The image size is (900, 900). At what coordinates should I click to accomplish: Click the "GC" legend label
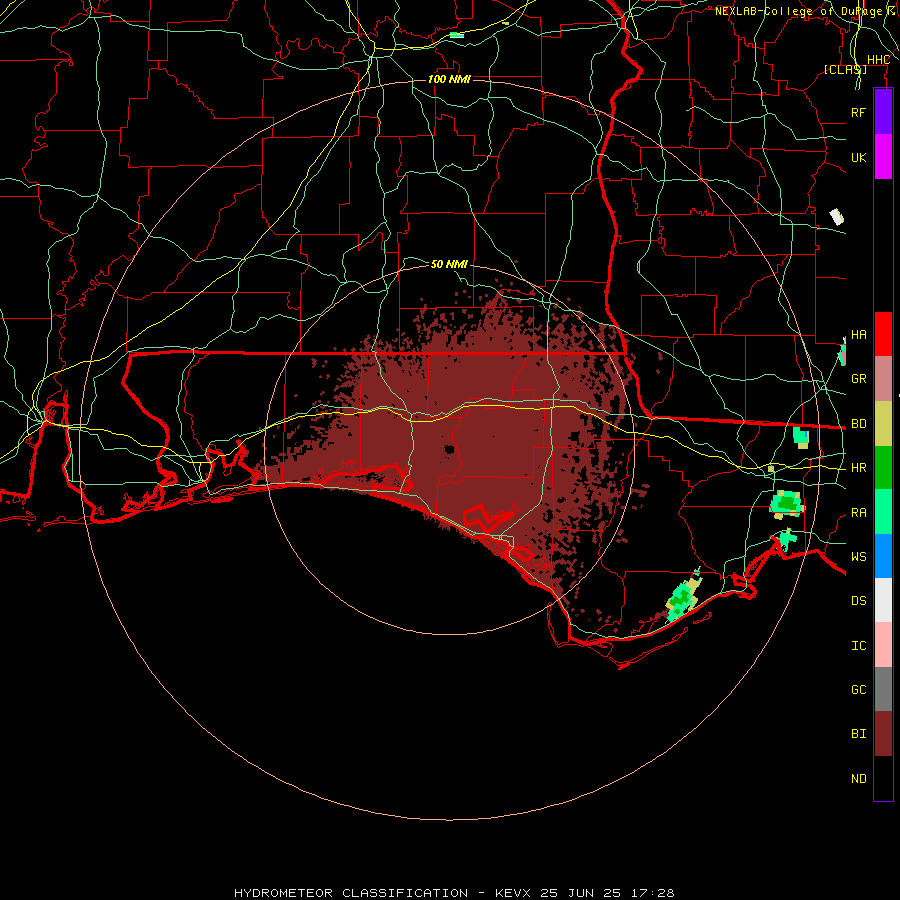tap(858, 690)
